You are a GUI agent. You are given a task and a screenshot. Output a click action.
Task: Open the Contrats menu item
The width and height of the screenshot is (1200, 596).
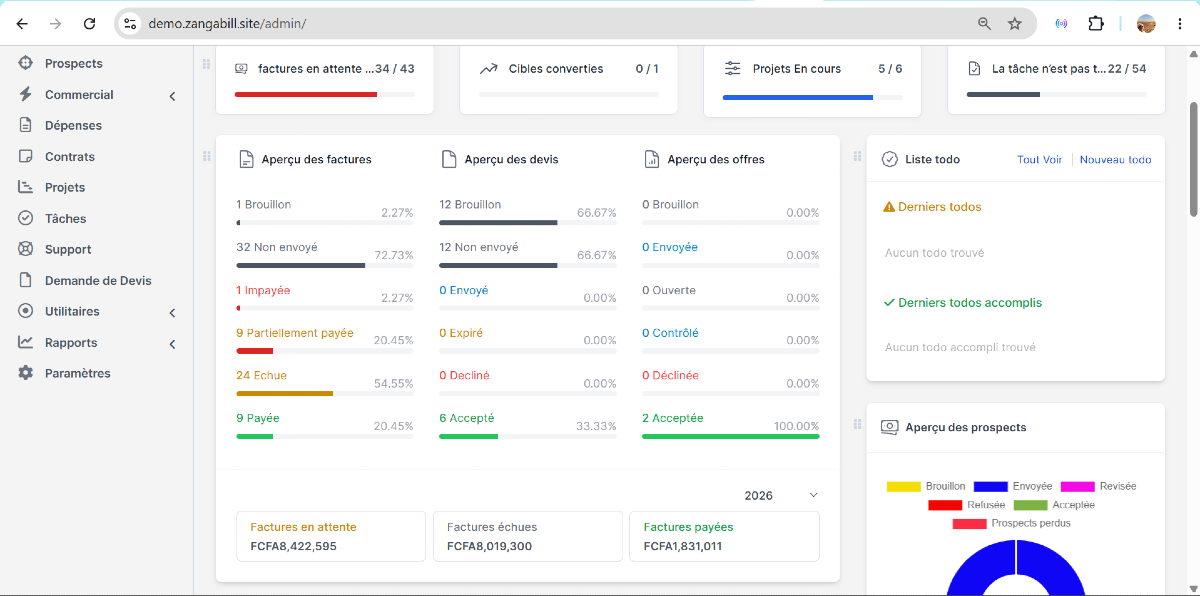(70, 156)
